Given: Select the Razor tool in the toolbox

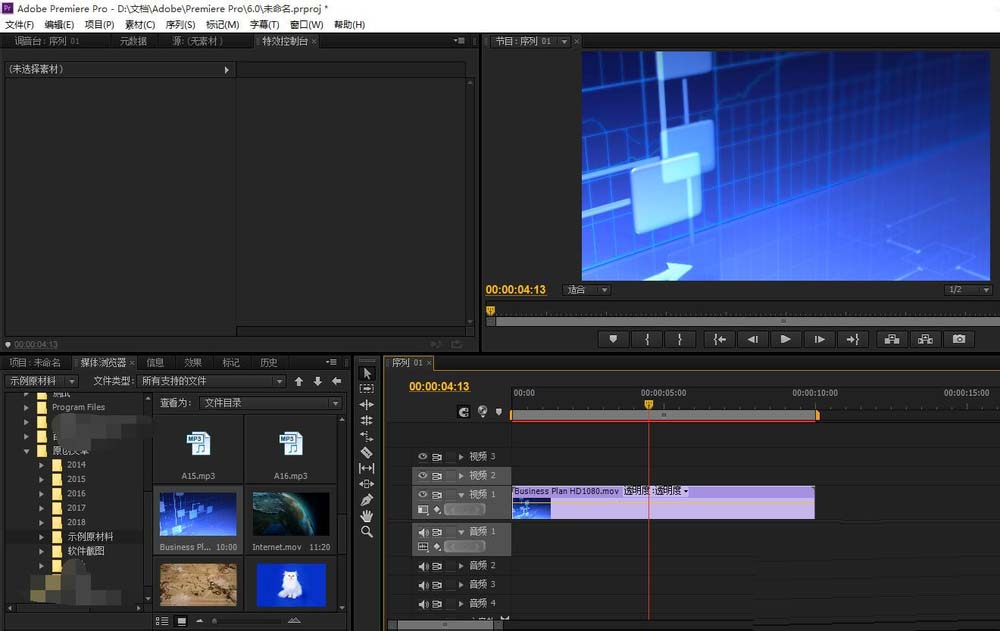Looking at the screenshot, I should pos(367,452).
